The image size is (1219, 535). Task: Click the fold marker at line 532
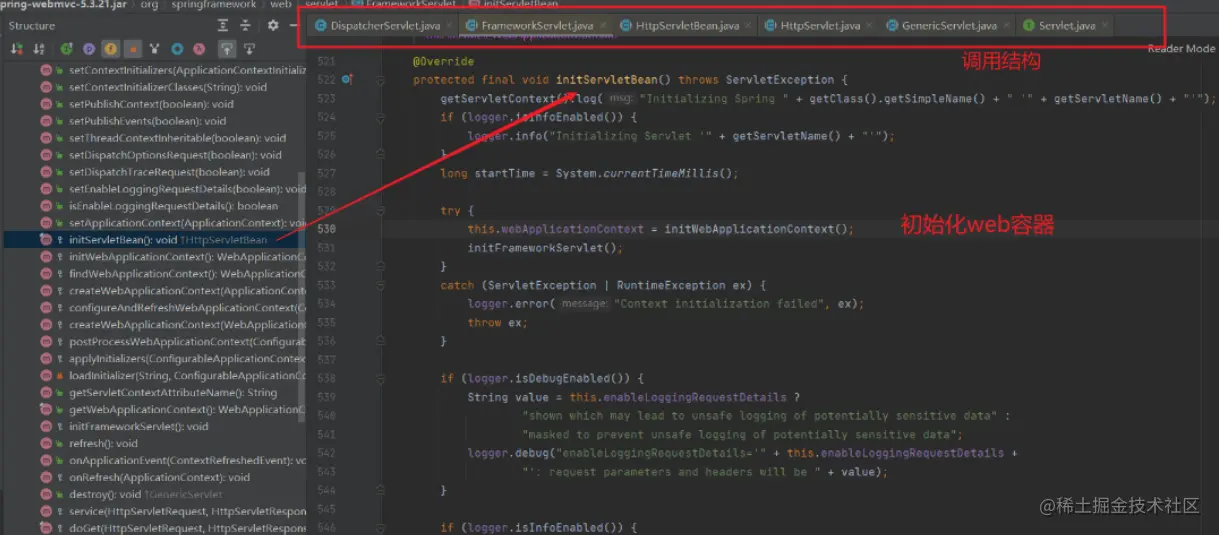381,266
